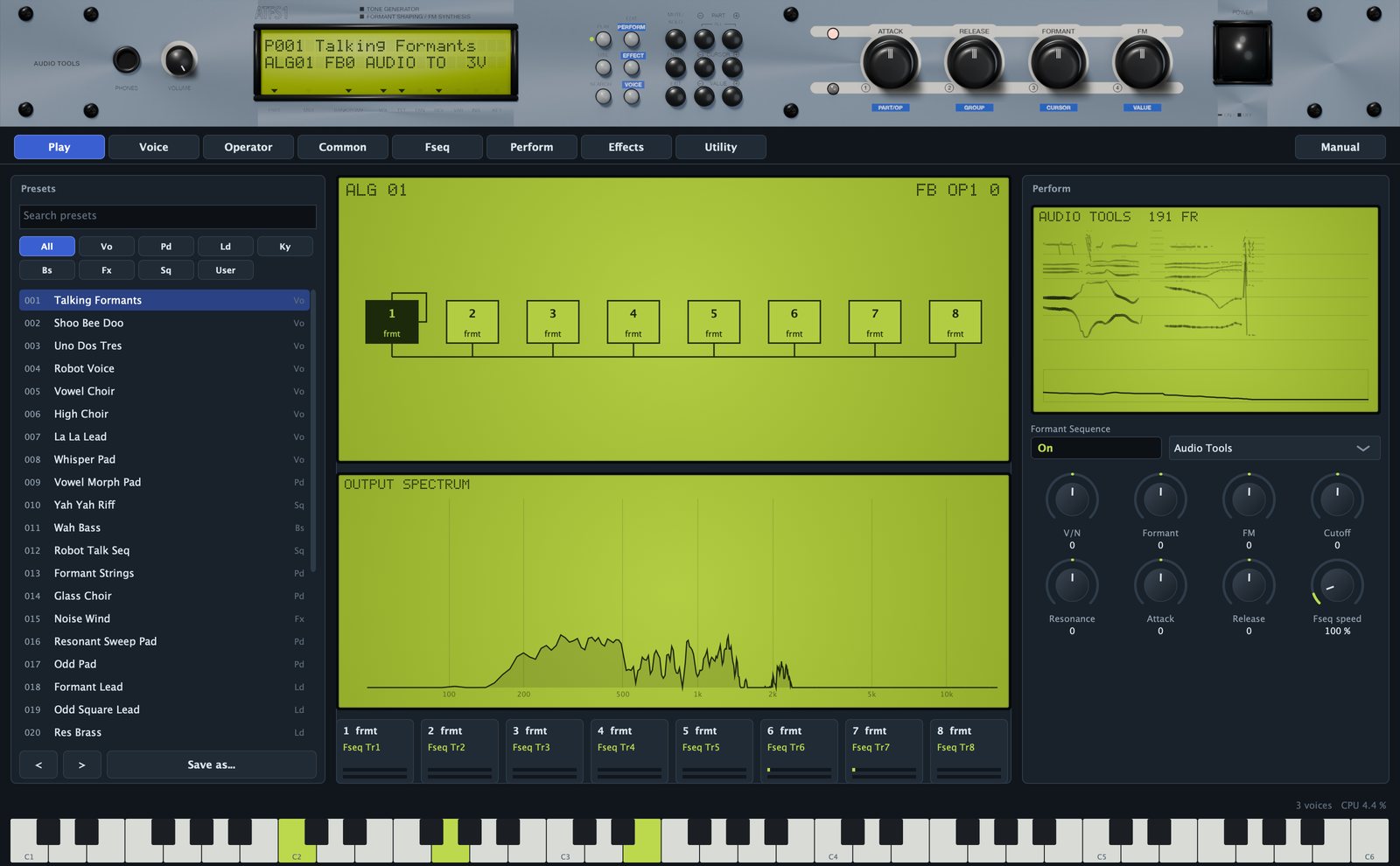Switch to the Perform tab
Screen dimensions: 1400x866
(532, 147)
